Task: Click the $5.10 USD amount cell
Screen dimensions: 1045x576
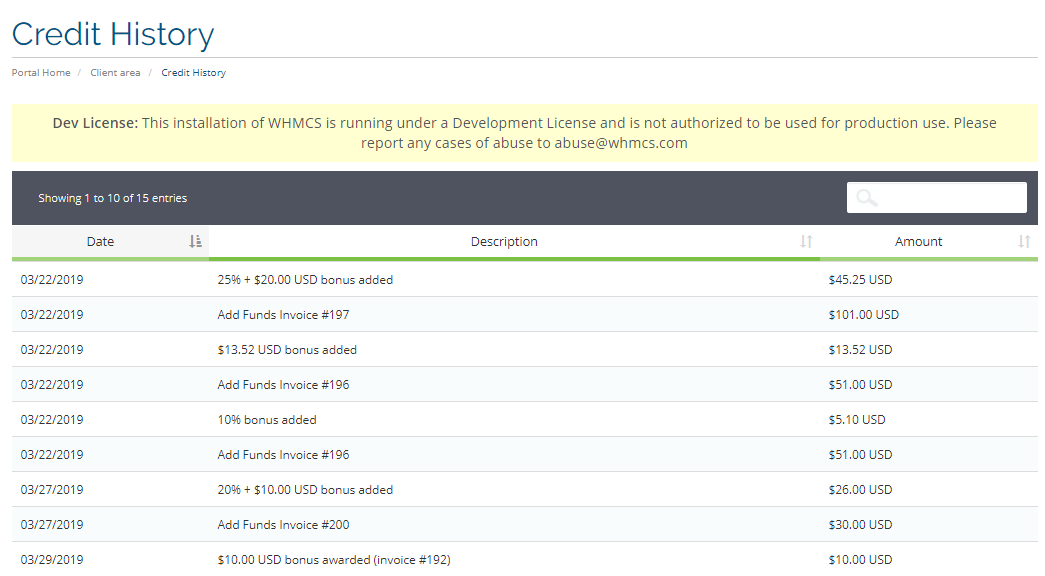Action: (856, 419)
